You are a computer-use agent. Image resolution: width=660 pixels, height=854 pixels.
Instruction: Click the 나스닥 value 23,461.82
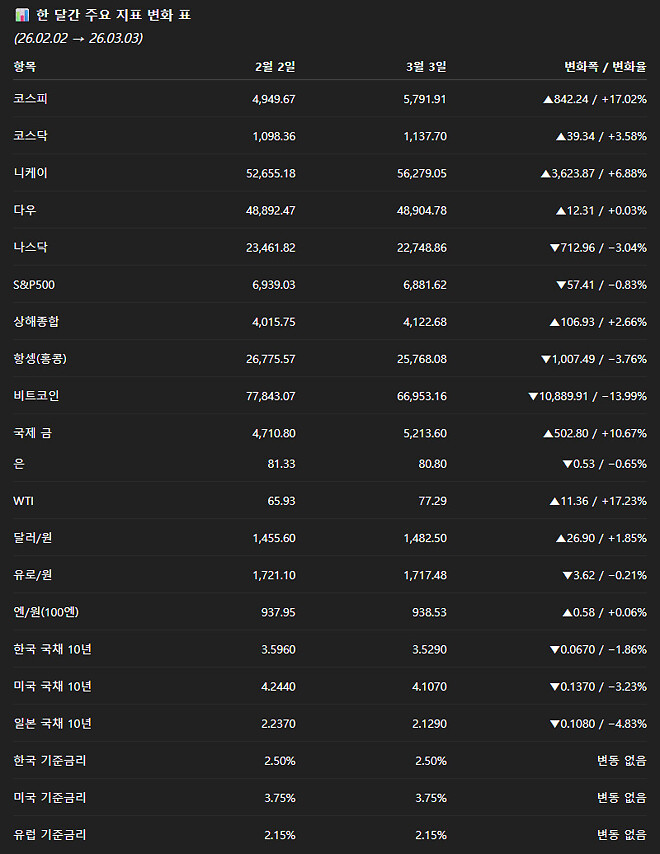click(271, 247)
